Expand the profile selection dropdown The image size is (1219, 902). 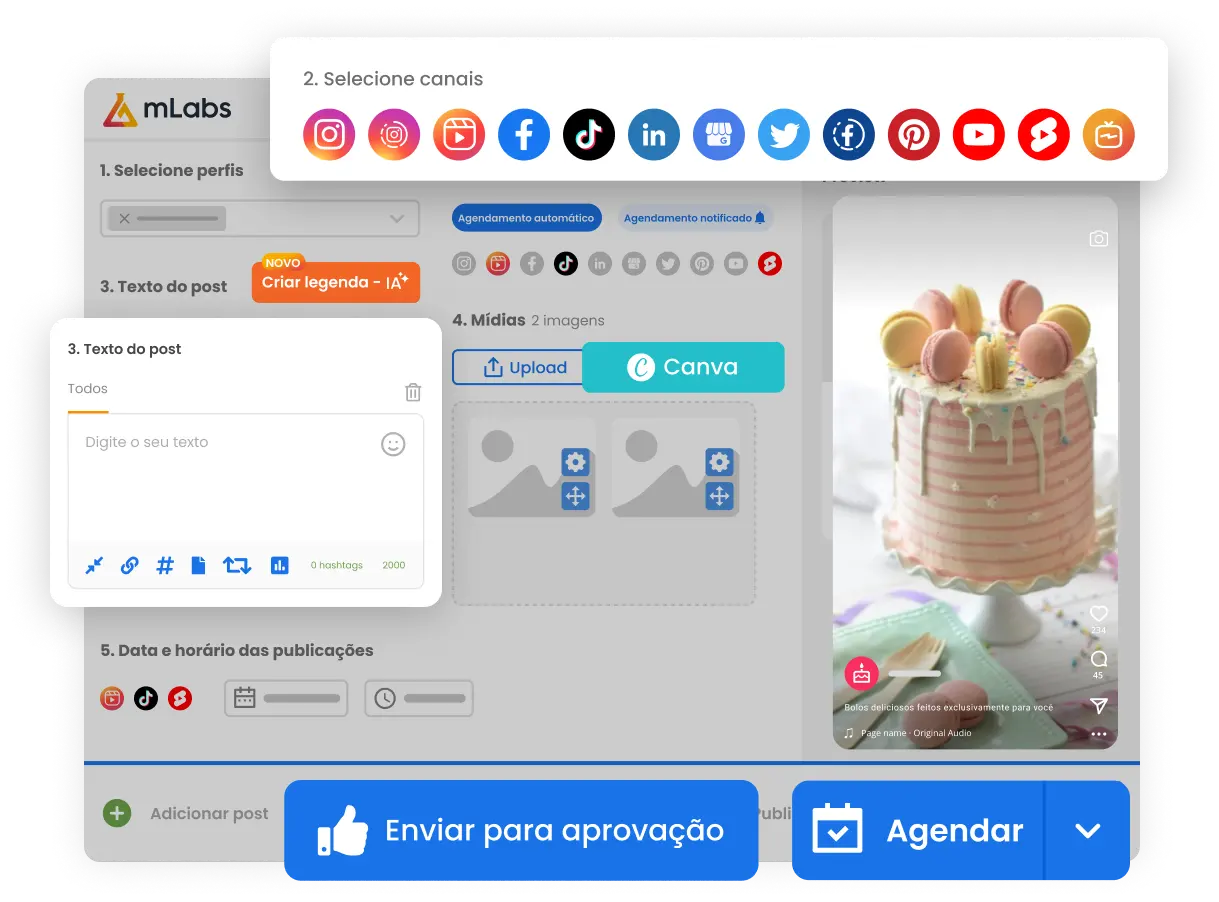[x=397, y=218]
